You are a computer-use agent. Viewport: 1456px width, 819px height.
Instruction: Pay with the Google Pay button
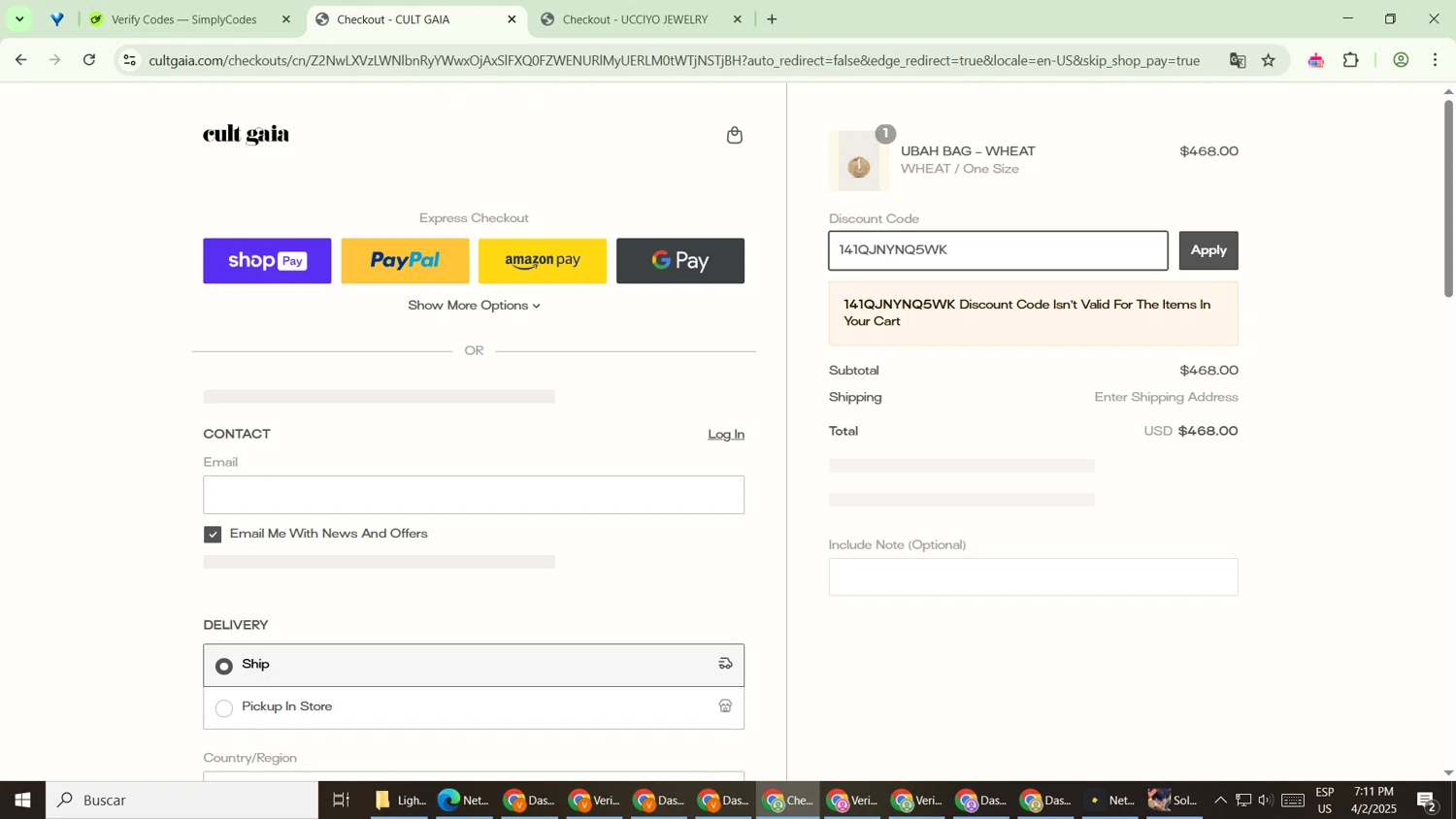[680, 261]
